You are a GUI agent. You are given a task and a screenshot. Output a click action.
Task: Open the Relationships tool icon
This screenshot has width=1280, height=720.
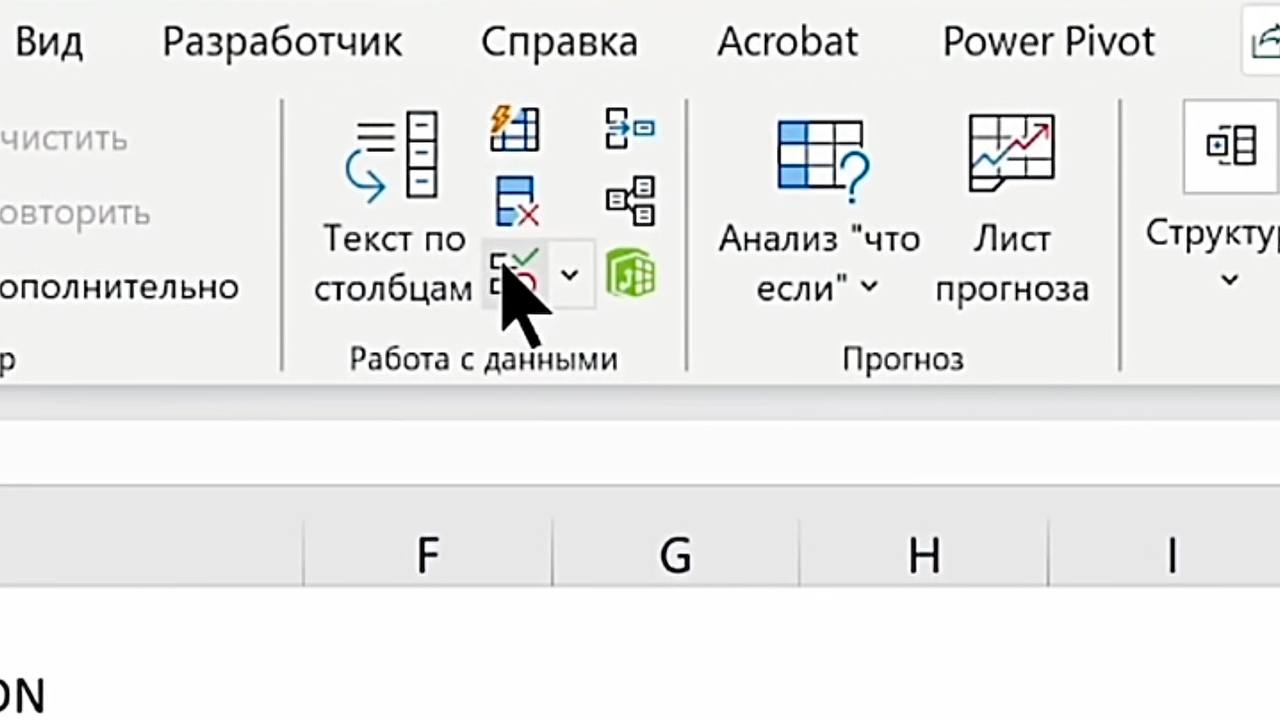click(630, 201)
